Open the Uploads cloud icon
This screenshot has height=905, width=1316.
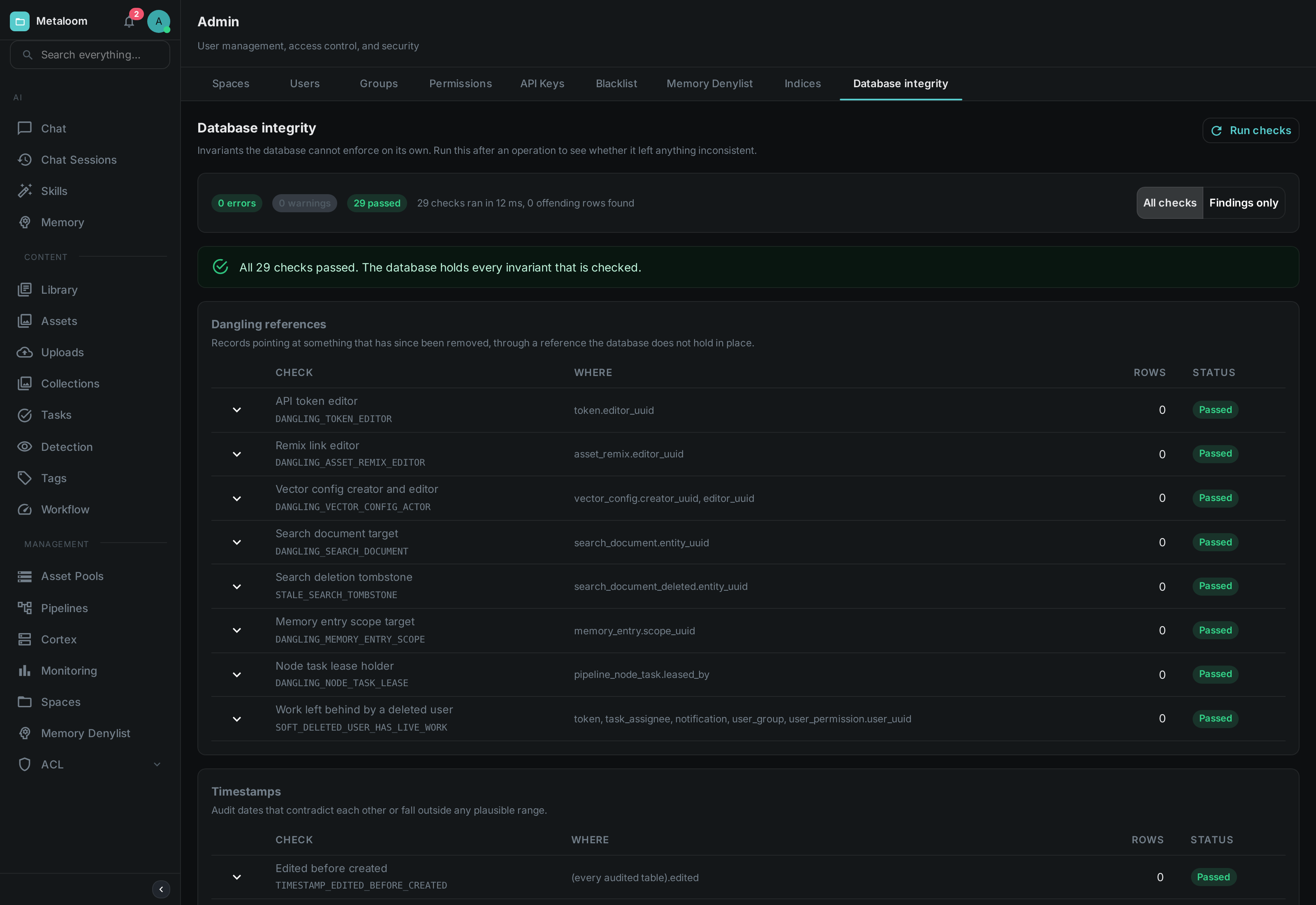tap(24, 352)
